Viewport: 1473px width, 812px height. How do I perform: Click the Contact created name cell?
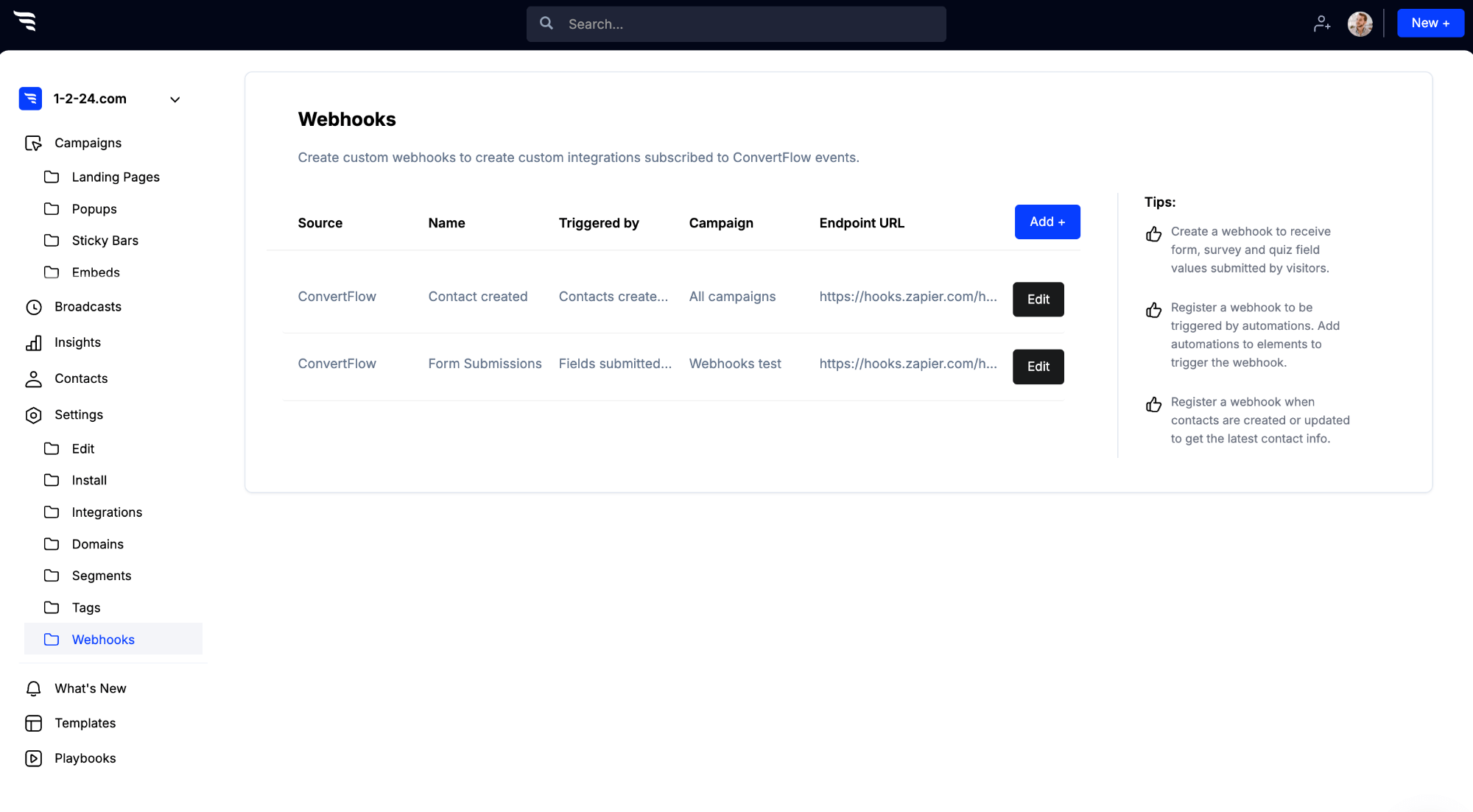click(478, 297)
